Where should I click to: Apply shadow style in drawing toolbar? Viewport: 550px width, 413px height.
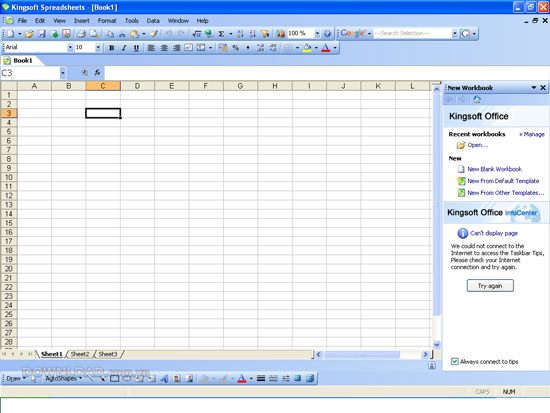pos(298,378)
